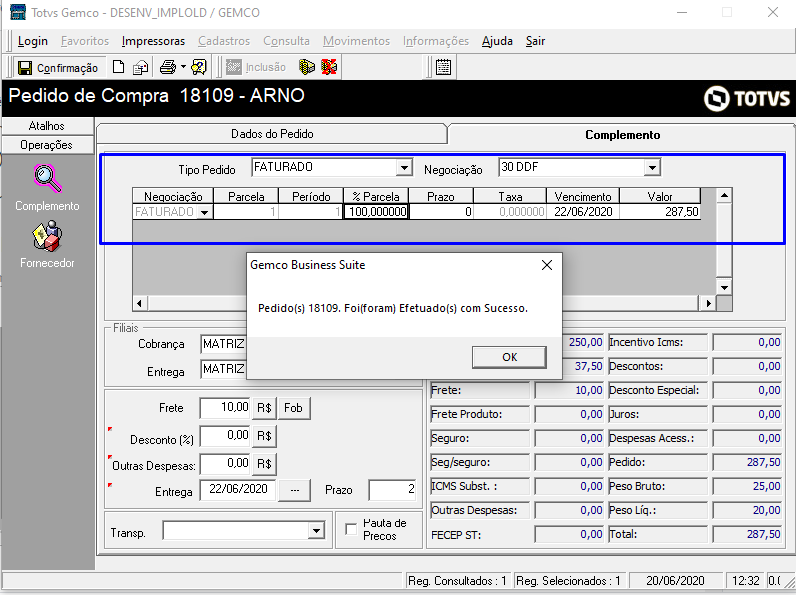The image size is (796, 595).
Task: Open the Login menu
Action: click(32, 41)
